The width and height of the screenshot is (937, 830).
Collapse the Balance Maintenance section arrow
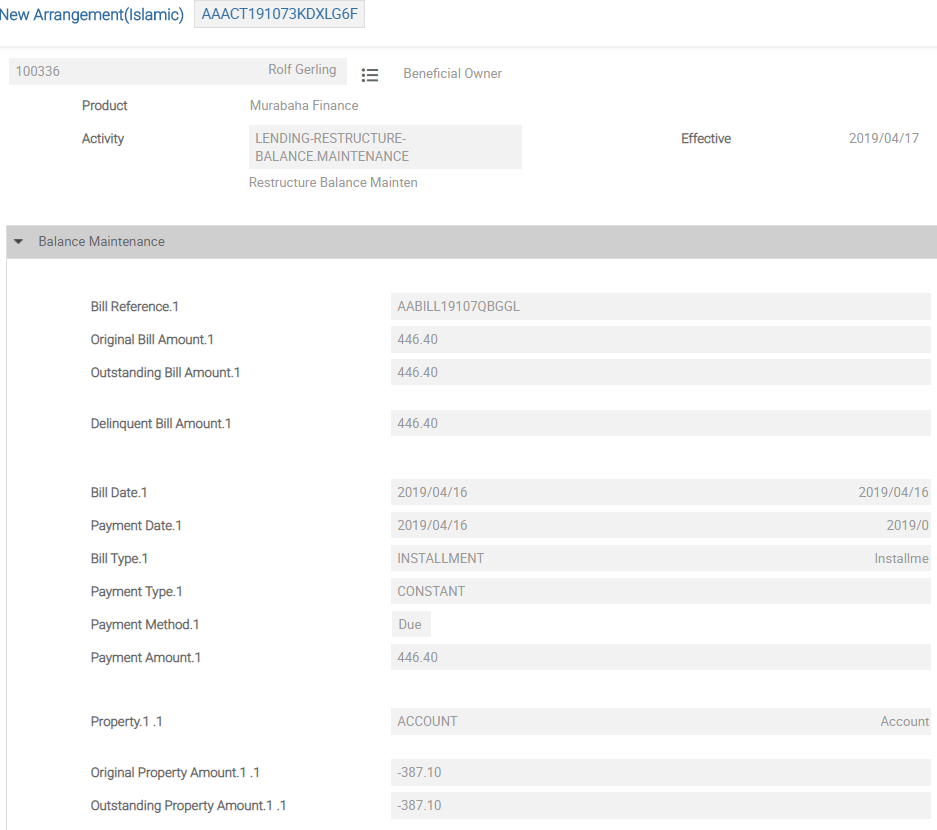18,242
